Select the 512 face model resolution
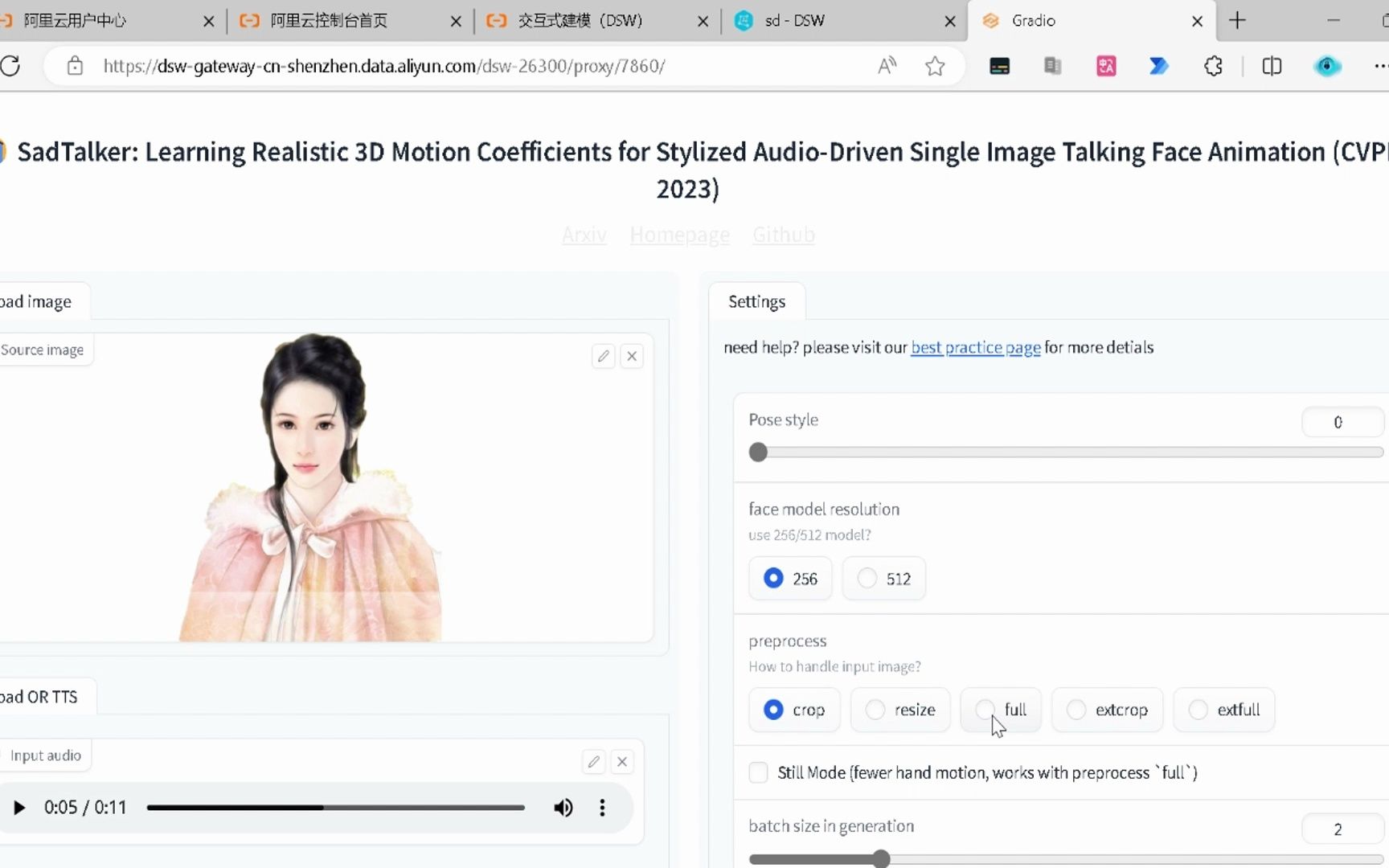Image resolution: width=1389 pixels, height=868 pixels. 883,579
